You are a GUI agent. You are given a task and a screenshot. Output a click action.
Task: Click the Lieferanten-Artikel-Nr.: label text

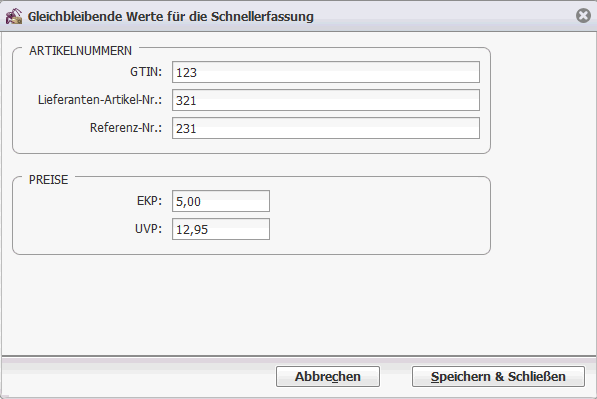100,100
